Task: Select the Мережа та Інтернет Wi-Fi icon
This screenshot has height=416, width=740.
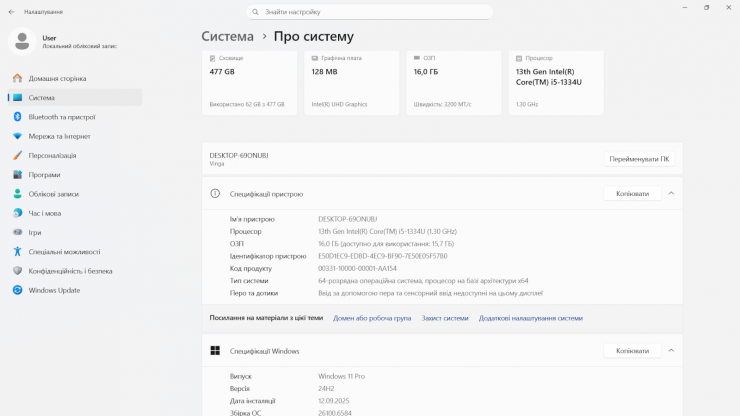Action: (x=18, y=136)
